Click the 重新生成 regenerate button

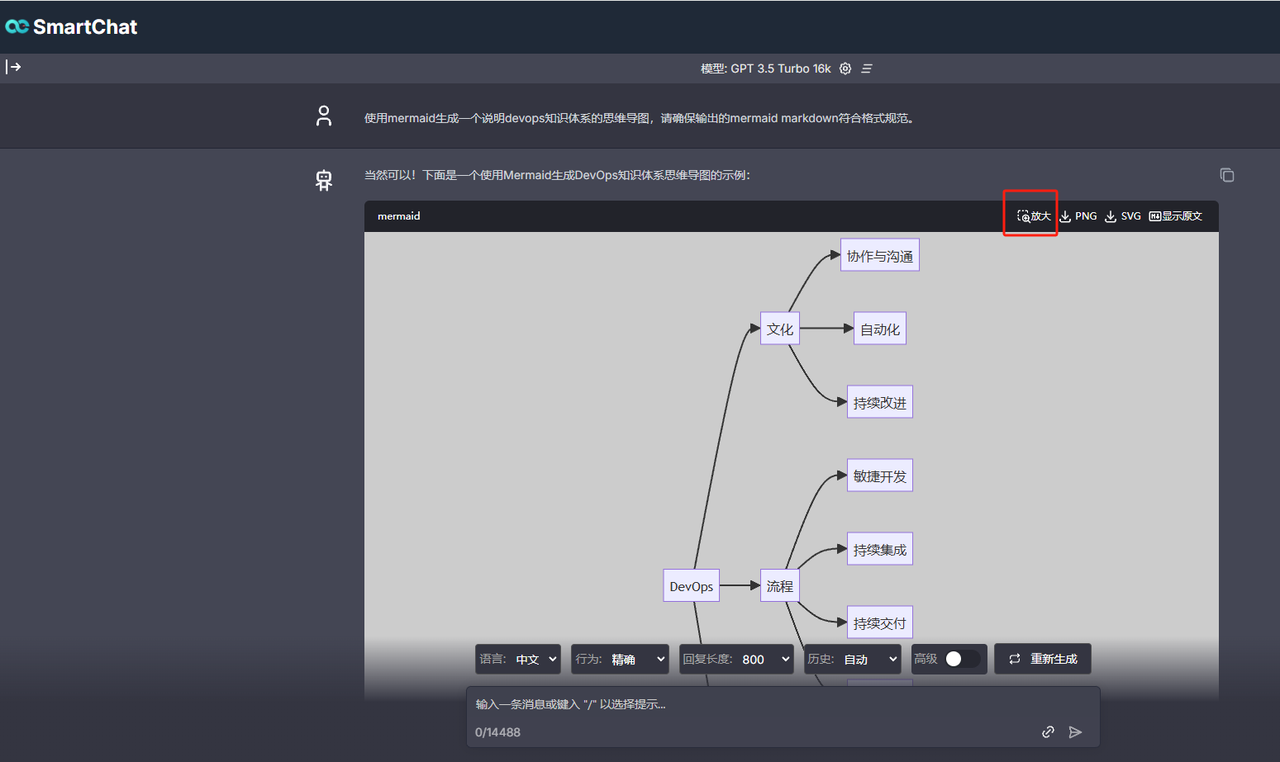pyautogui.click(x=1042, y=659)
